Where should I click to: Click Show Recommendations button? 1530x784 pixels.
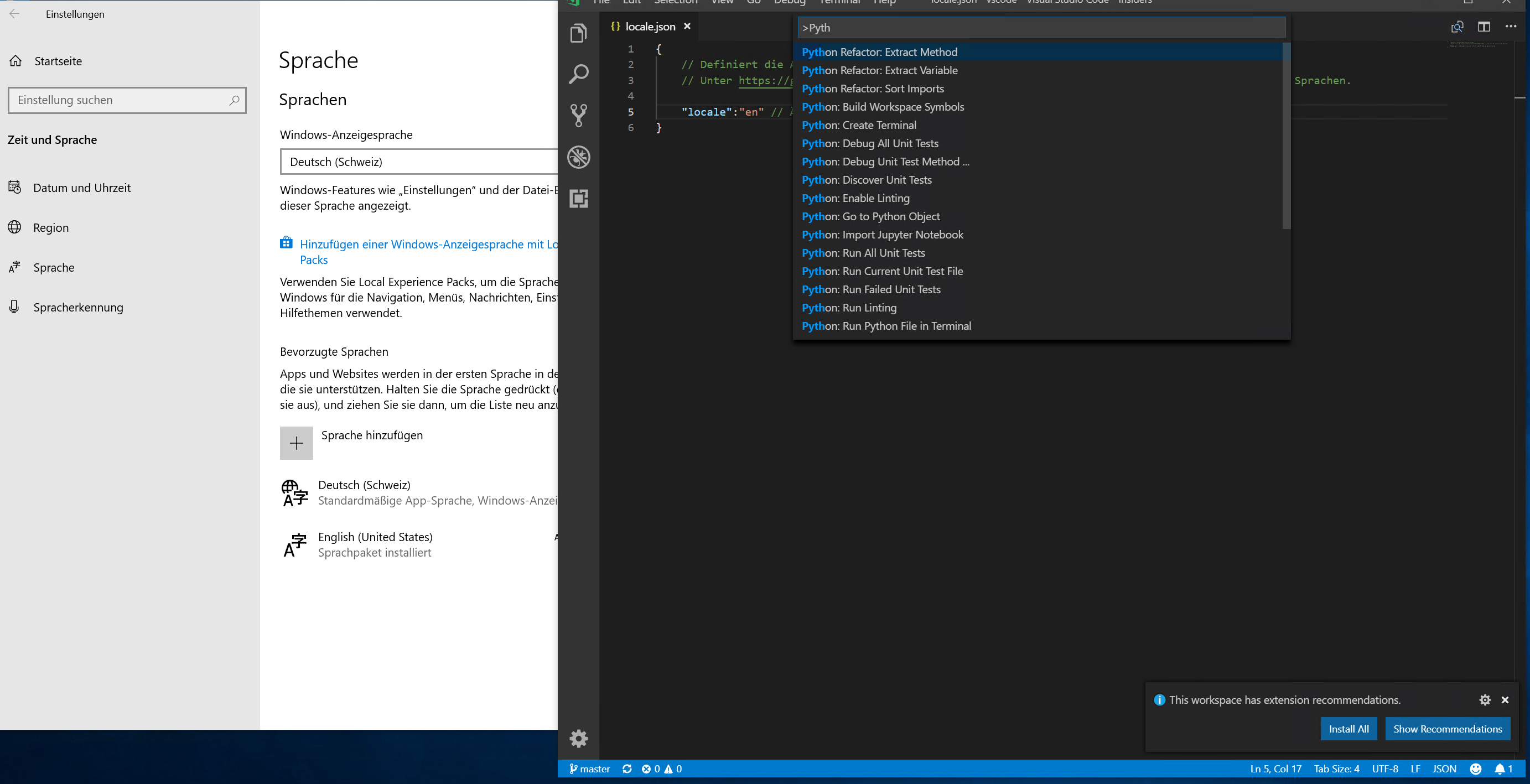tap(1447, 729)
